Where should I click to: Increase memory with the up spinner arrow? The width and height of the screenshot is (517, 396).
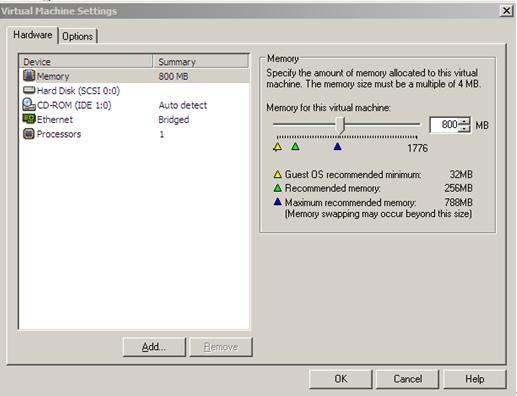click(464, 121)
